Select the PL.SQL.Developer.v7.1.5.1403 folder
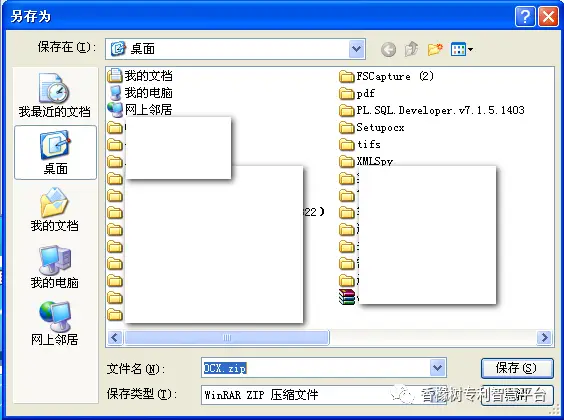 click(x=432, y=110)
